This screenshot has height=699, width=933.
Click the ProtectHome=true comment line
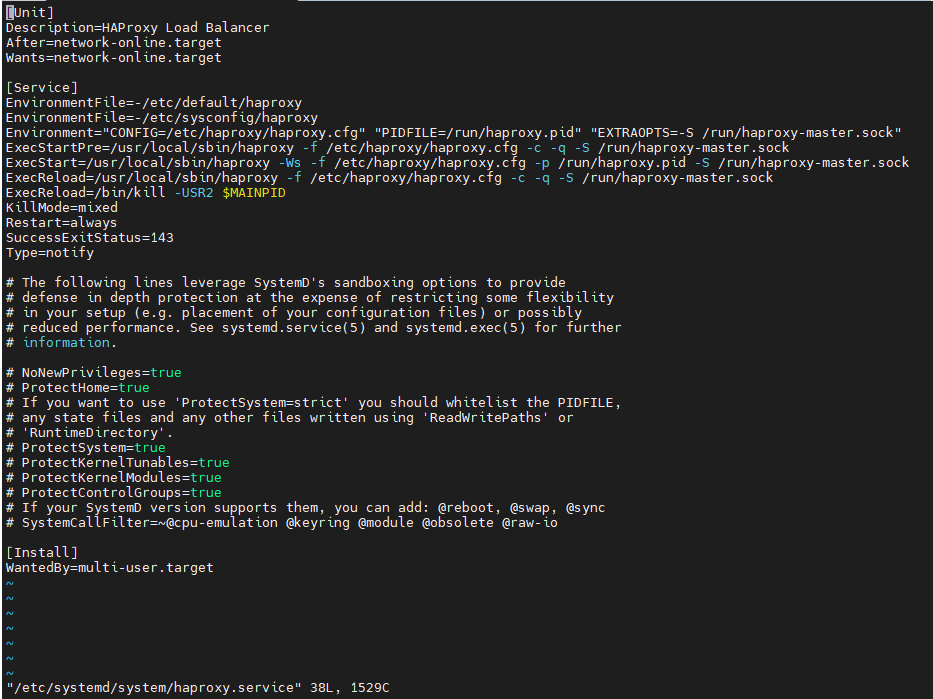[78, 387]
